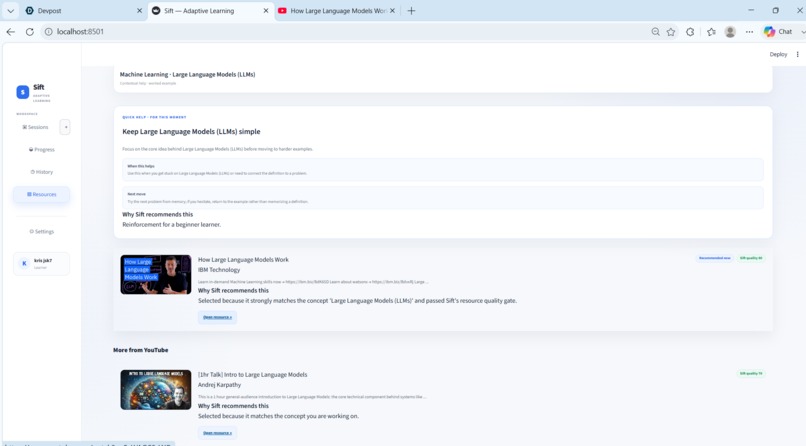Click 'Machine Learning · Large Language Models (LLMs)' text
806x446 pixels.
[x=188, y=75]
